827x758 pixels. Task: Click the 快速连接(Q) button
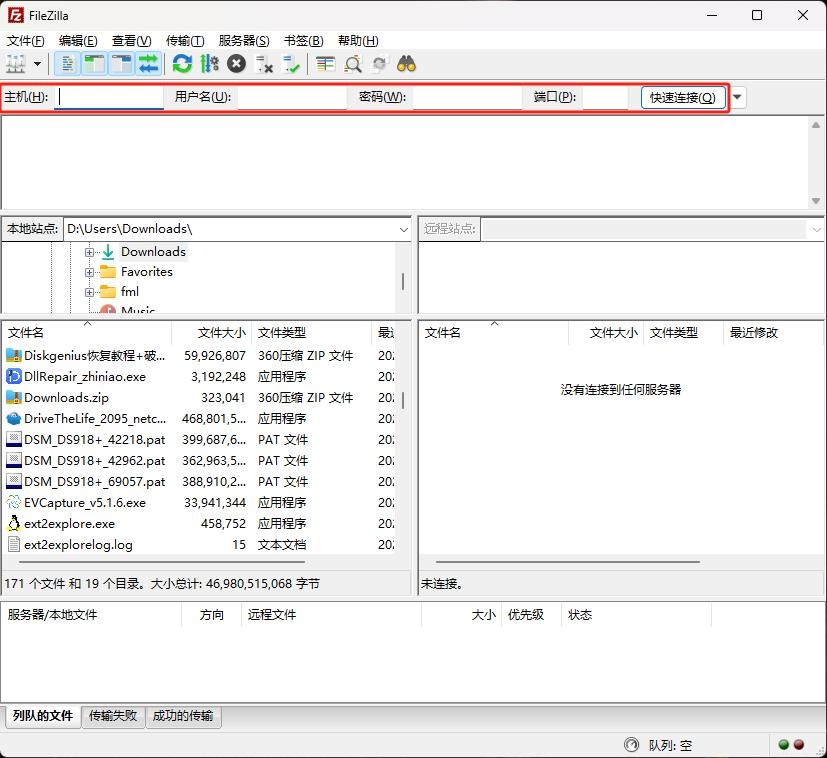click(682, 98)
